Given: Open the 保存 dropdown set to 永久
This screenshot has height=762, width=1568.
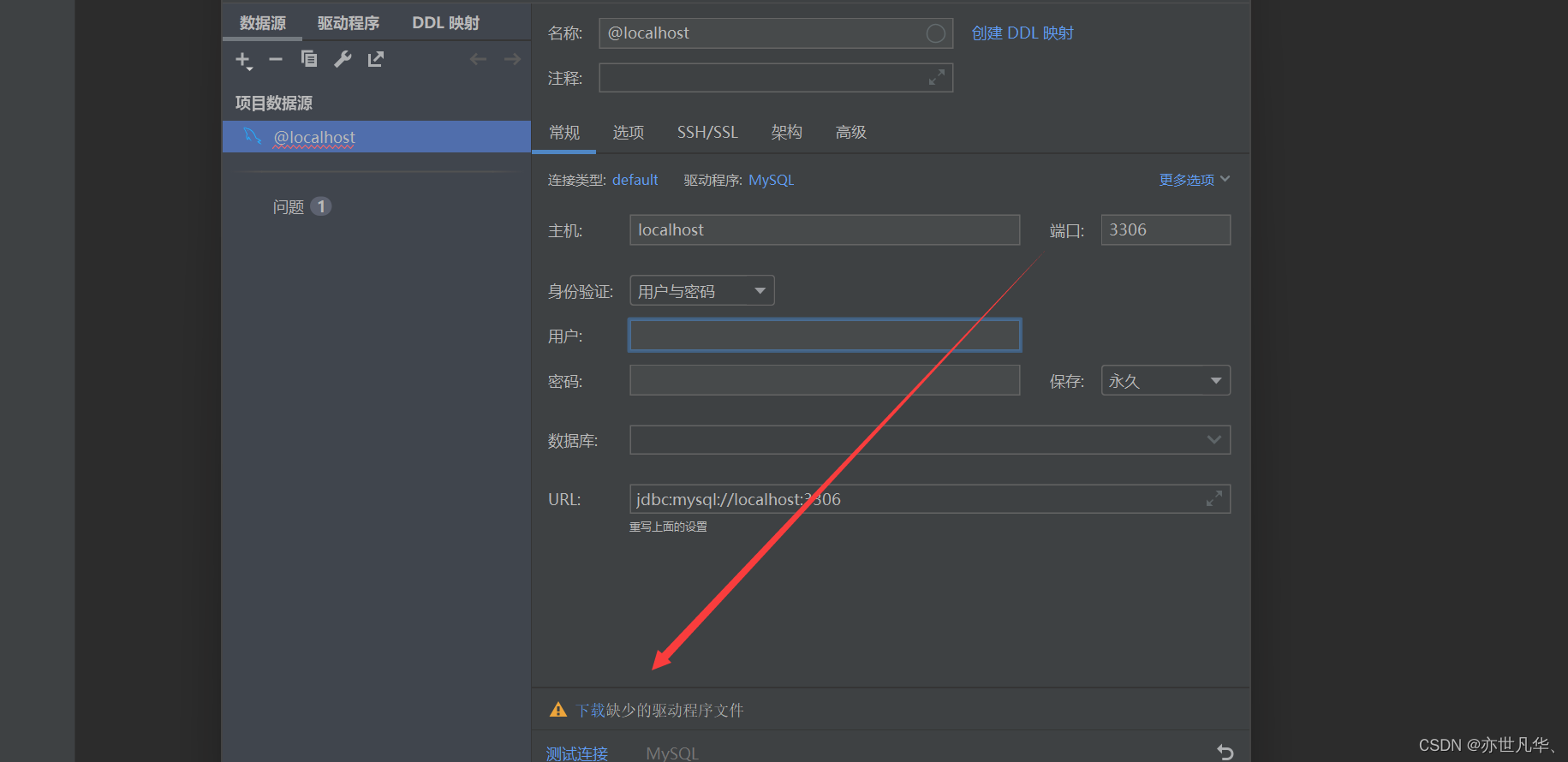Looking at the screenshot, I should 1166,380.
